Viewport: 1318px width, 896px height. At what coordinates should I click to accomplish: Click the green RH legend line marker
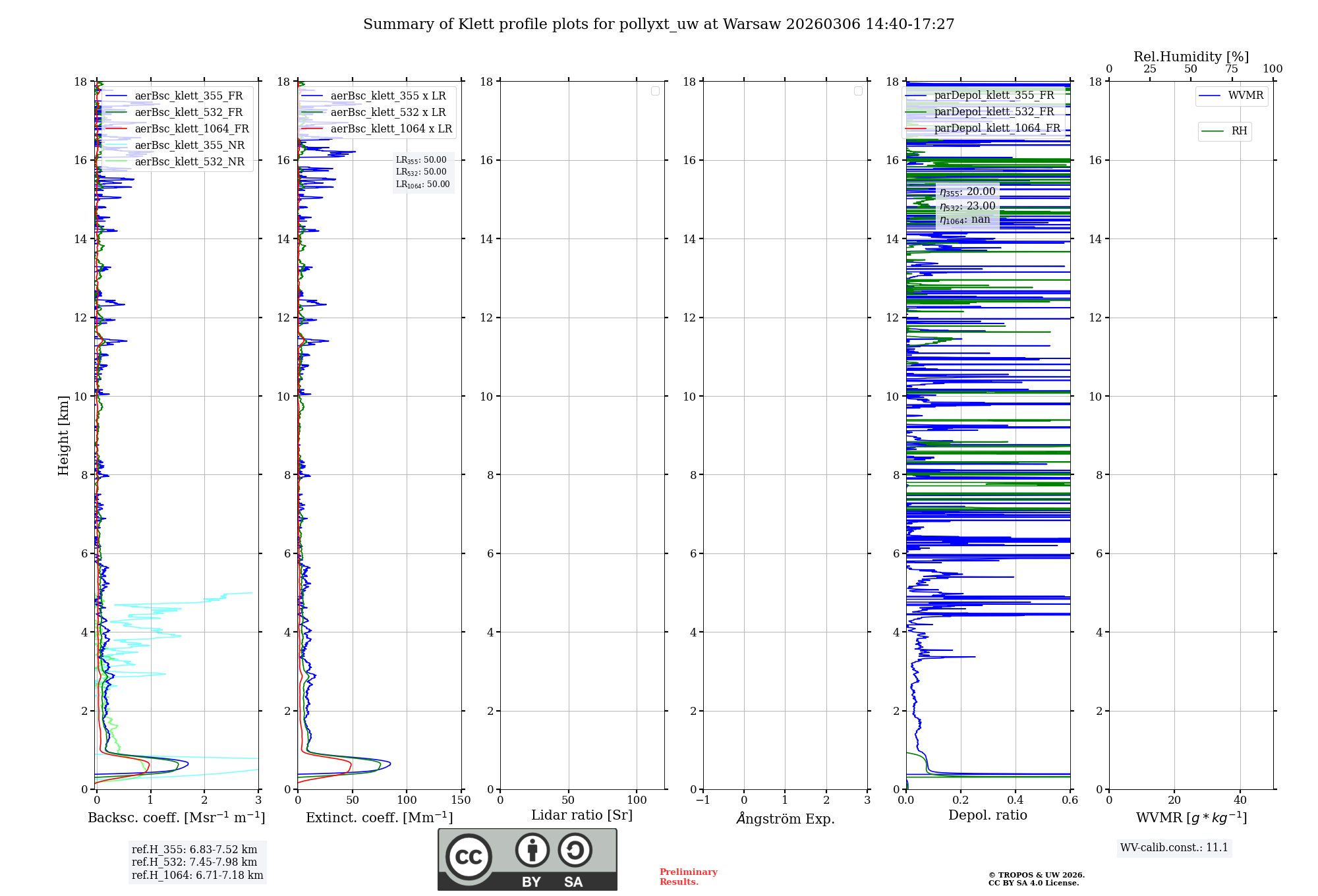click(x=1213, y=131)
